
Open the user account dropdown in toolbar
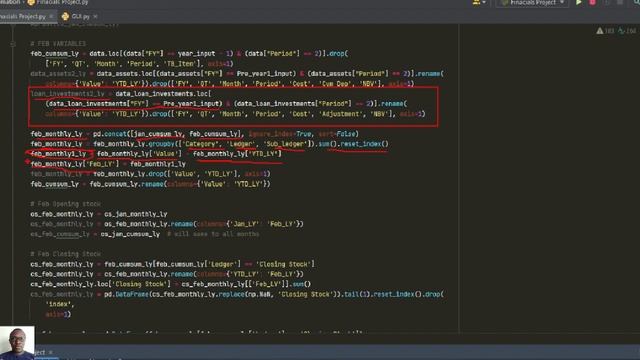479,2
